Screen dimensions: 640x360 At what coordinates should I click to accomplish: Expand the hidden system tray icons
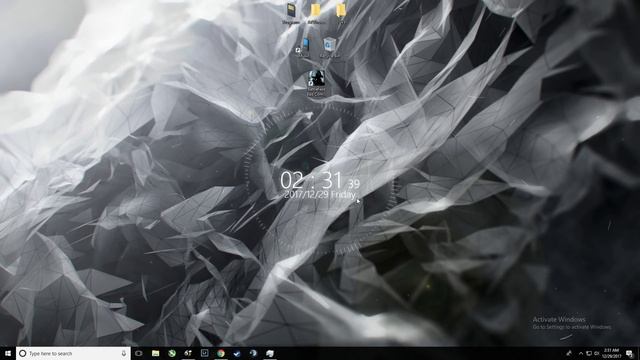(581, 353)
